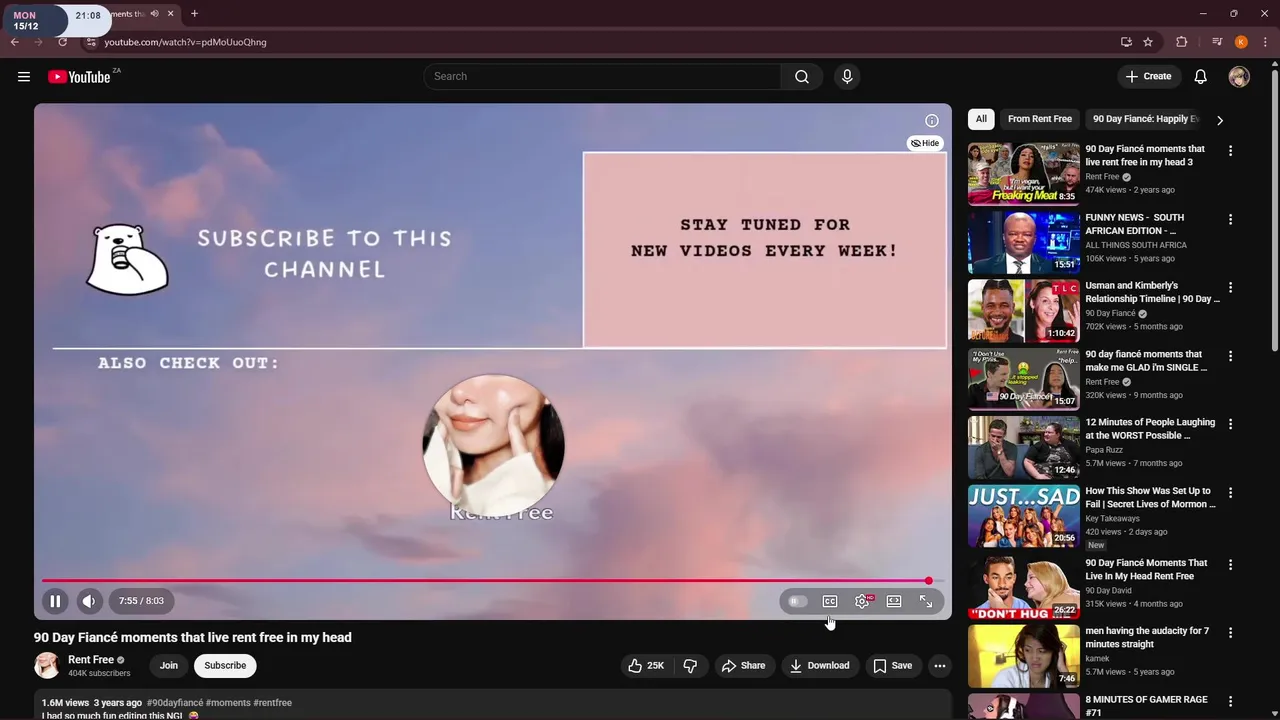Open the video settings gear
This screenshot has height=720, width=1280.
(x=862, y=601)
